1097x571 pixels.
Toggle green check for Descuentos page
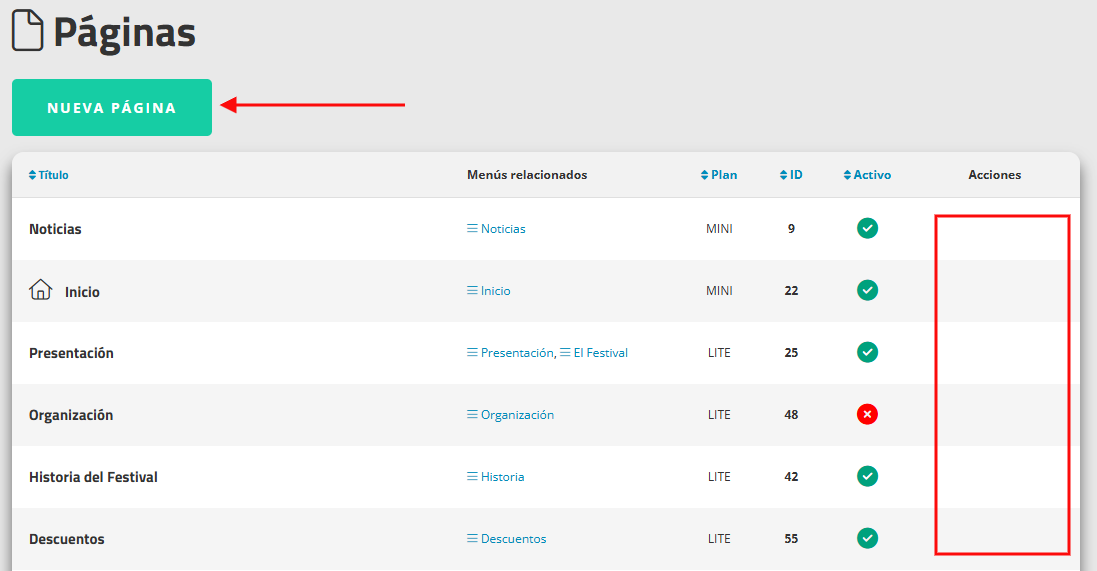(868, 538)
